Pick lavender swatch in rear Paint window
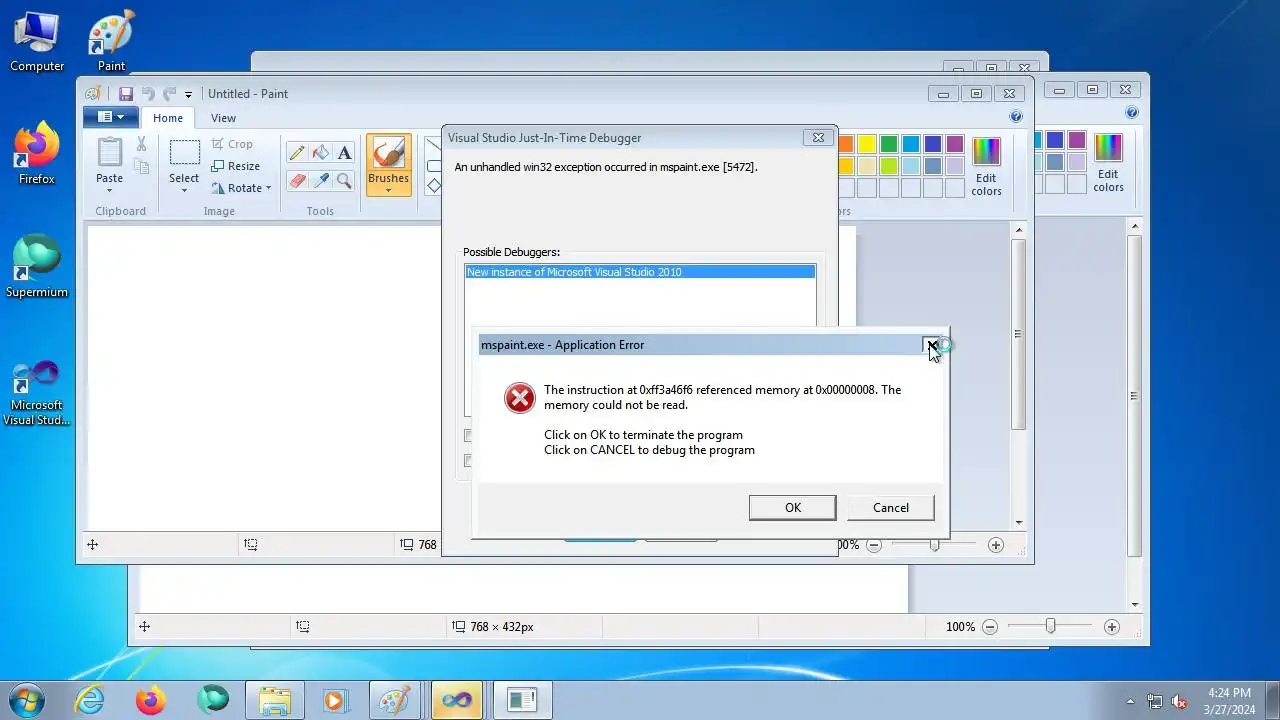The height and width of the screenshot is (720, 1280). coord(1077,162)
